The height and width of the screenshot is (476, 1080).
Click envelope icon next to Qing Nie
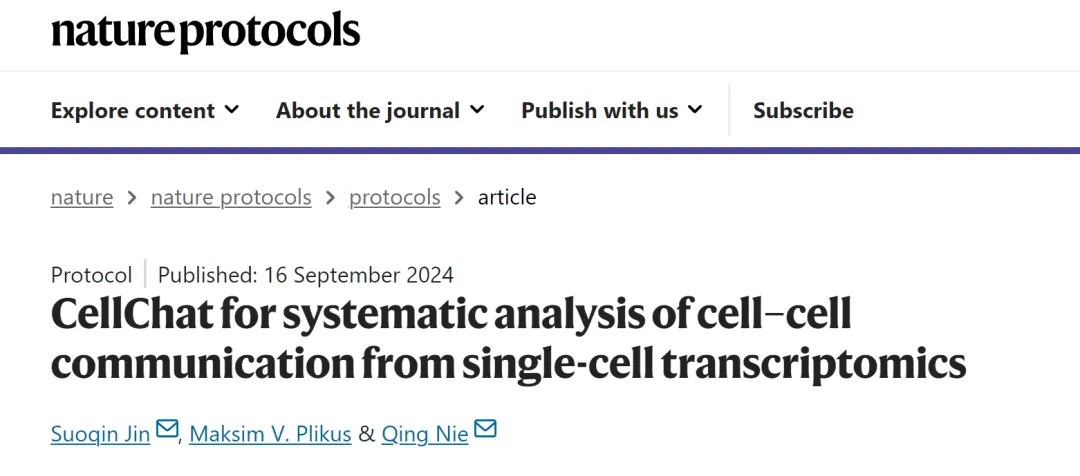click(x=485, y=430)
